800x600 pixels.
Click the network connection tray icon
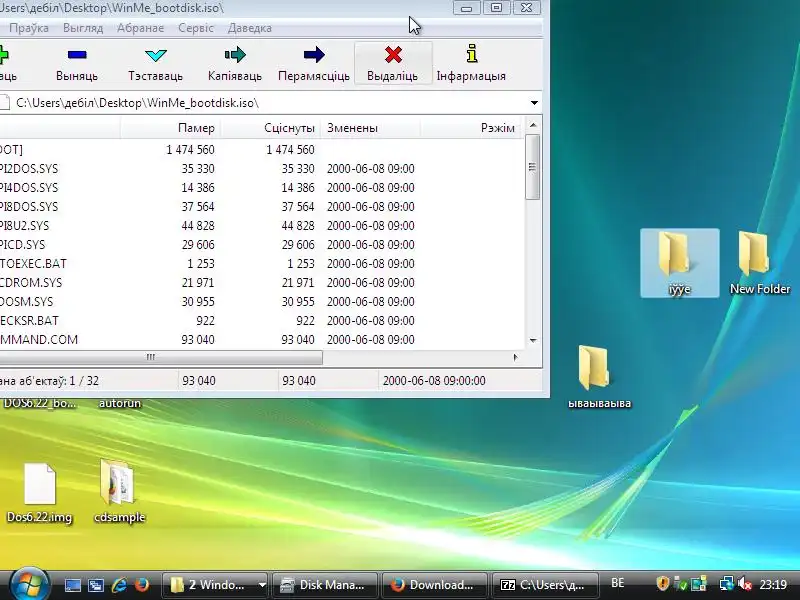[x=726, y=584]
